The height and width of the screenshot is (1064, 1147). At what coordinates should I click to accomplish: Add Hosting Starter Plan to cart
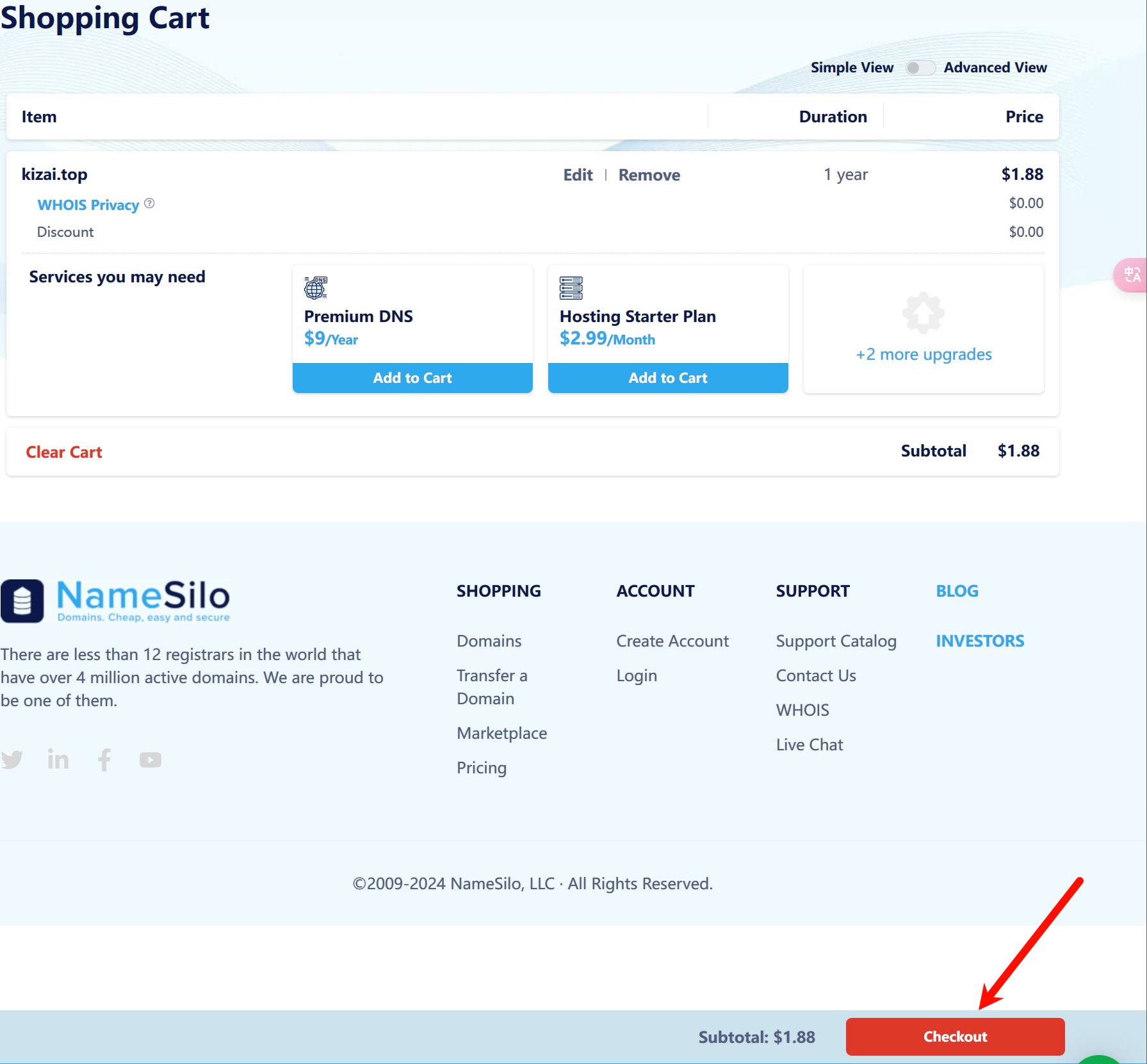point(668,378)
